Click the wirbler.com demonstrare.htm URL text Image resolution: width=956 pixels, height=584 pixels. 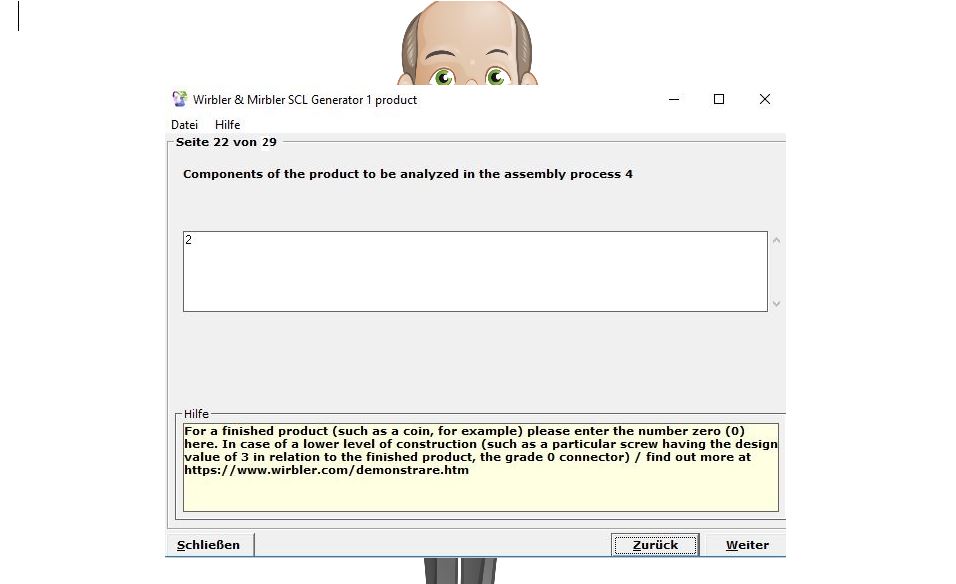pyautogui.click(x=326, y=470)
